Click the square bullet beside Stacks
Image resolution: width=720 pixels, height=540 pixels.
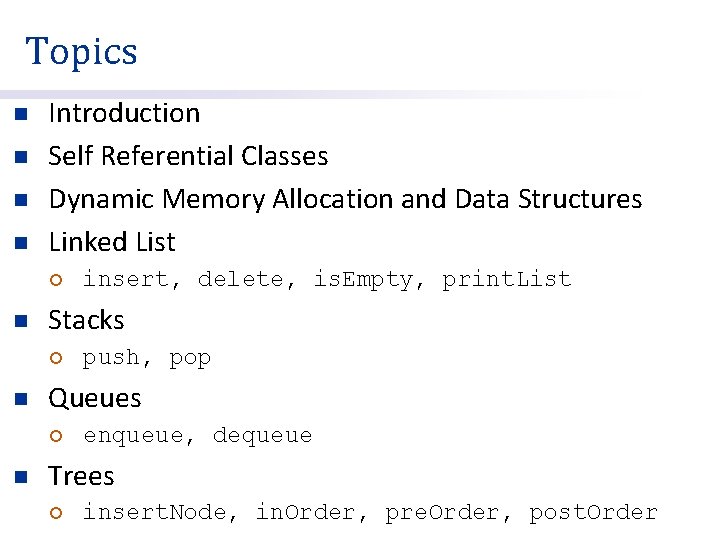click(18, 321)
